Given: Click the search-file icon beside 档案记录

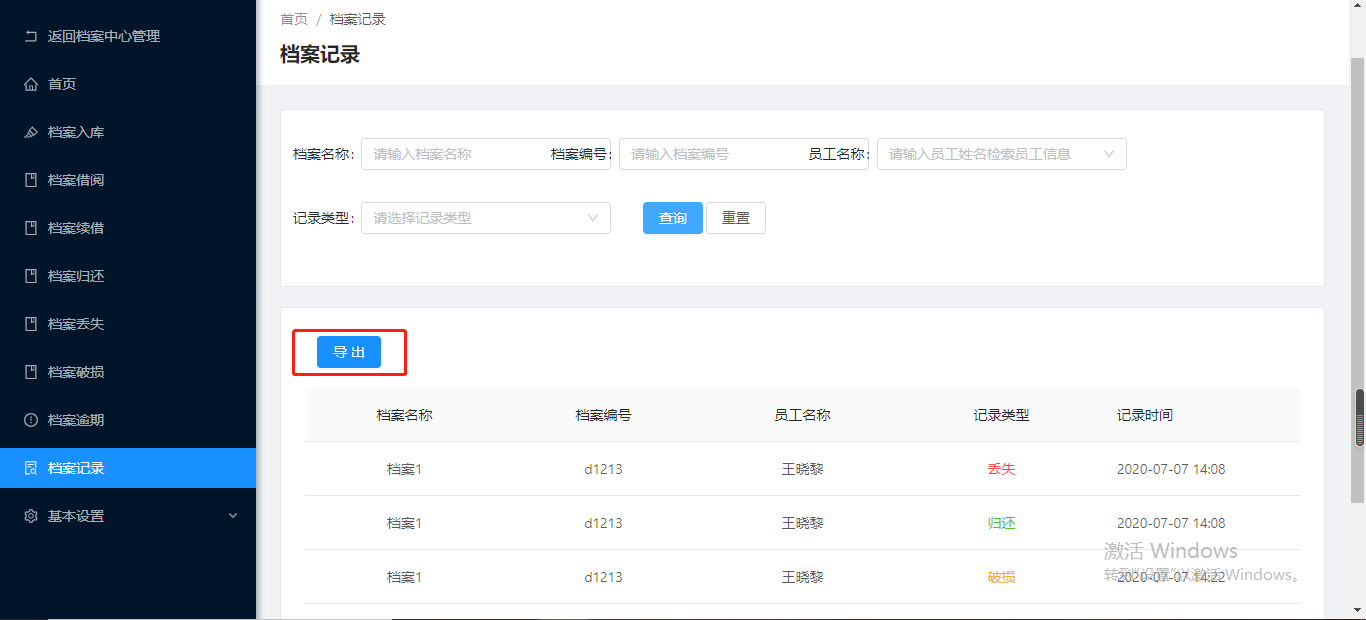Looking at the screenshot, I should click(x=31, y=468).
